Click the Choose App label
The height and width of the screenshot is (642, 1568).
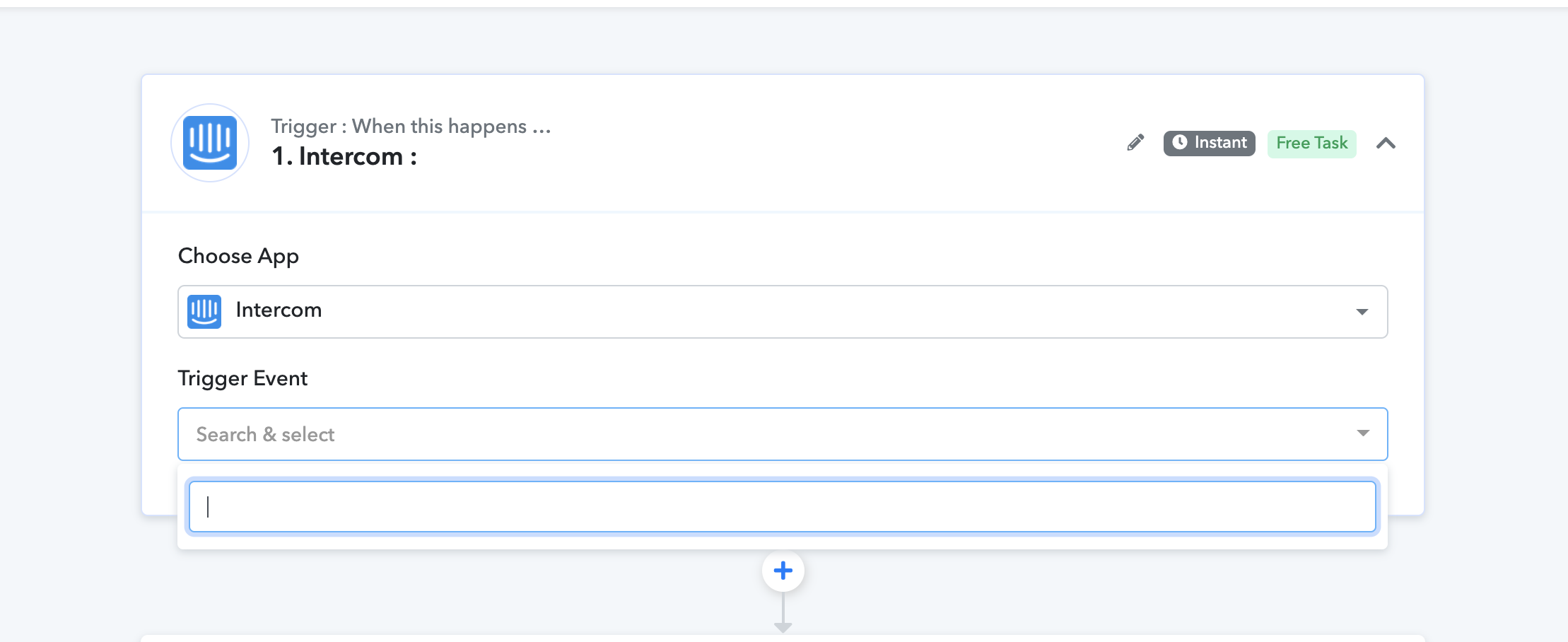pos(238,256)
